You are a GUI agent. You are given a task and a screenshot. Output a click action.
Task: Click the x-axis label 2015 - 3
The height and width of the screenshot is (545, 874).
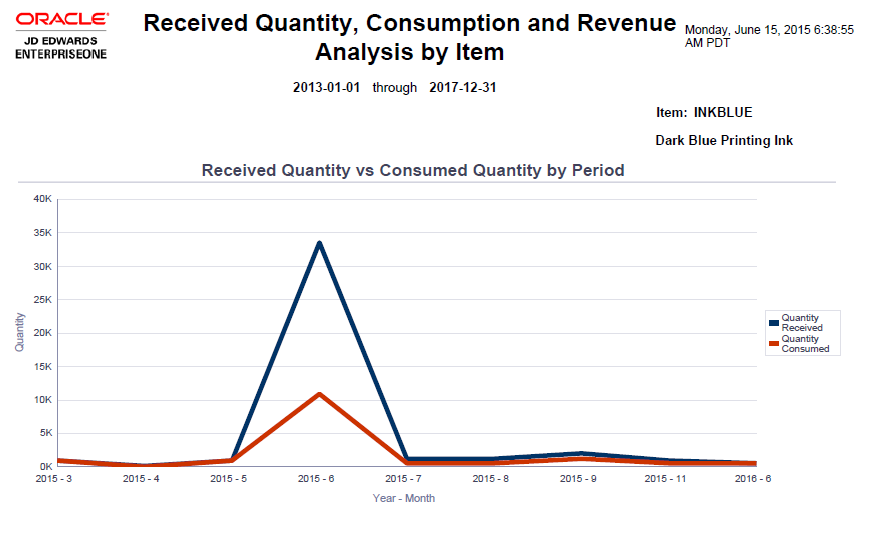point(54,479)
